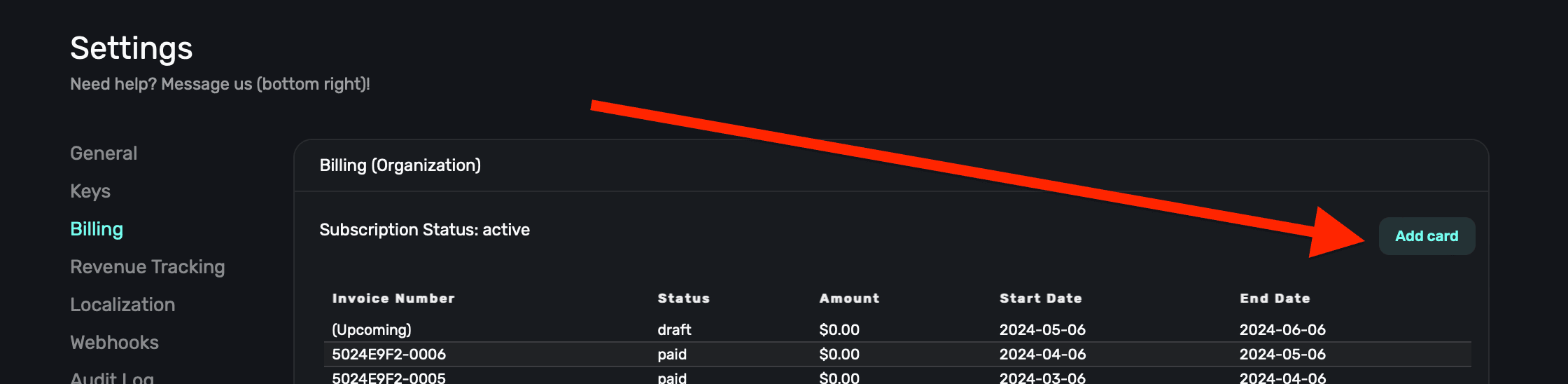Click the Invoice Number column header
The height and width of the screenshot is (384, 1568).
pos(393,299)
